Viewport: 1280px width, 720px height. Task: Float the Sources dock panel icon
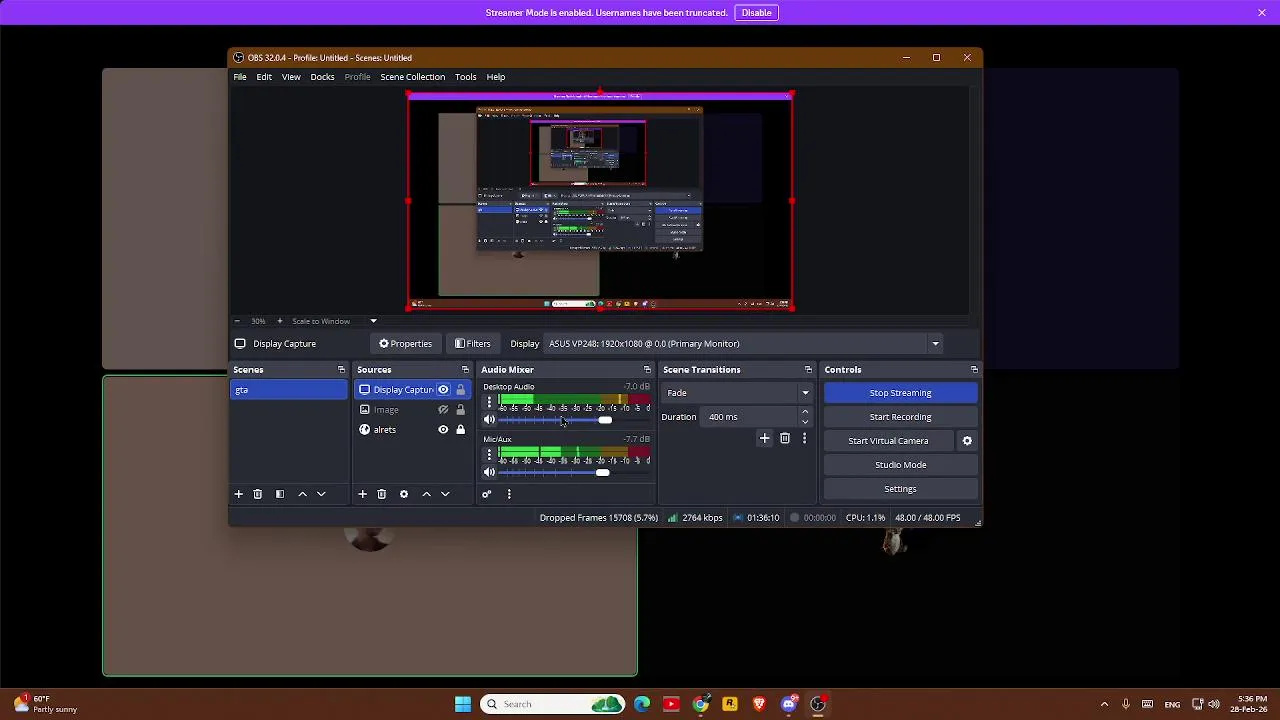pos(465,370)
